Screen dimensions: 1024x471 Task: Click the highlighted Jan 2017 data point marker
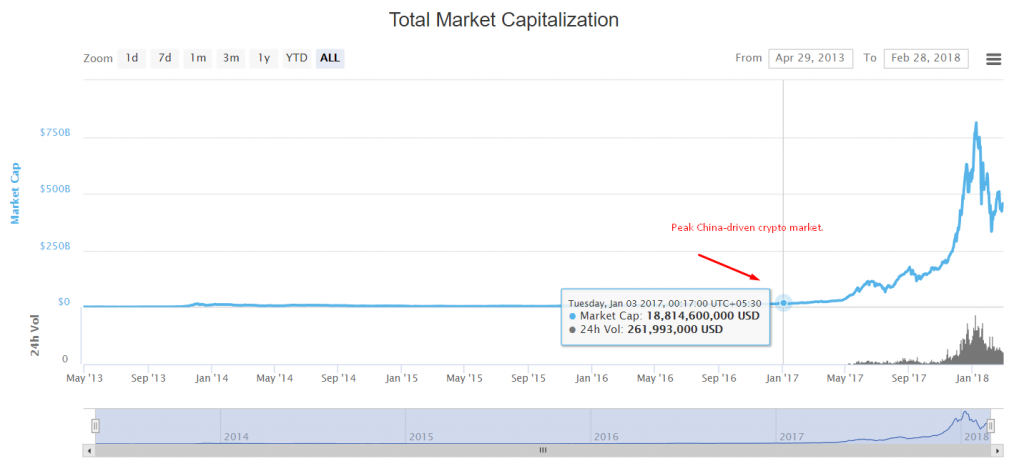point(784,302)
